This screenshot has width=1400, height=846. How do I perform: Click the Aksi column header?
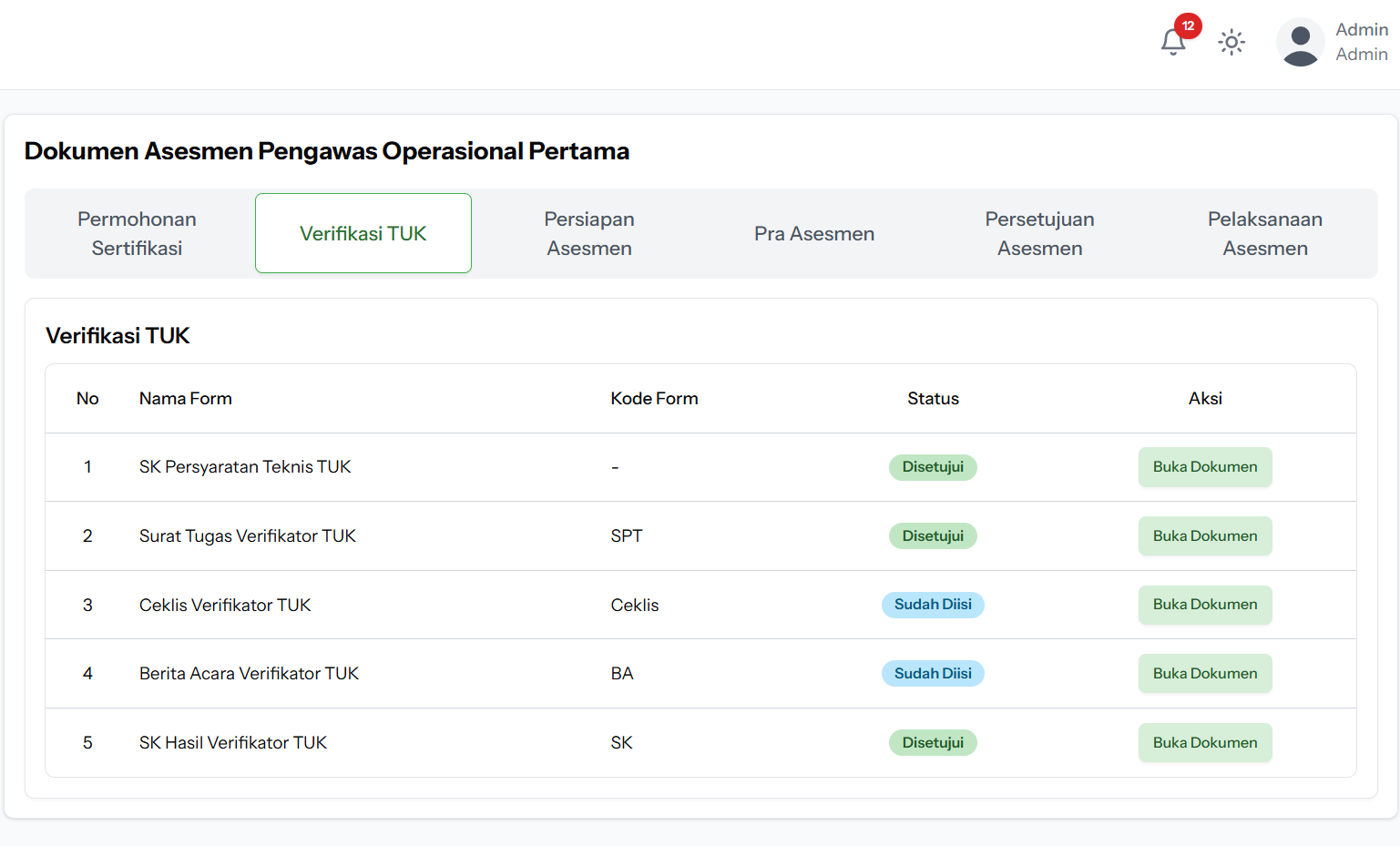coord(1205,399)
